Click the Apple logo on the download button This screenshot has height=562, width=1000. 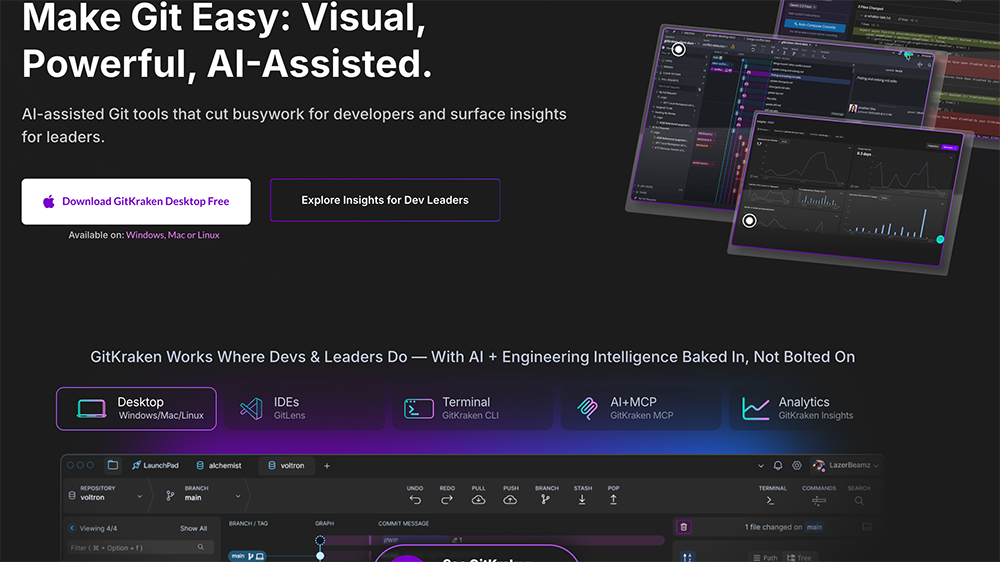(x=48, y=202)
